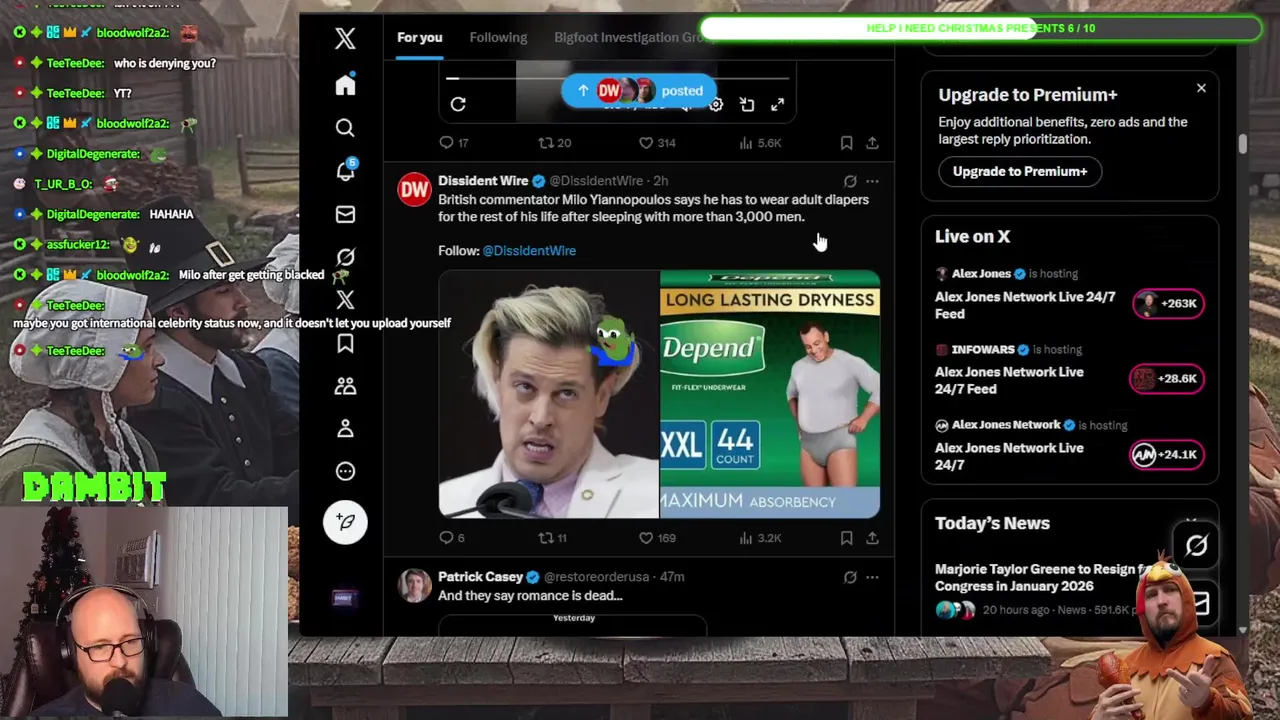
Task: Open floating Messages button bottom right
Action: tap(1199, 604)
